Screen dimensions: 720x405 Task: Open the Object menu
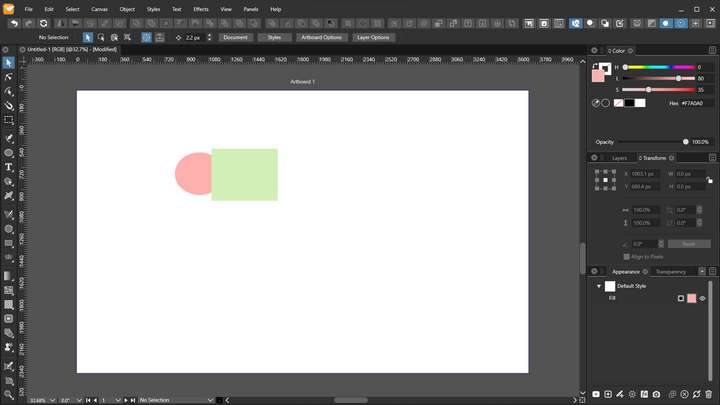tap(127, 9)
